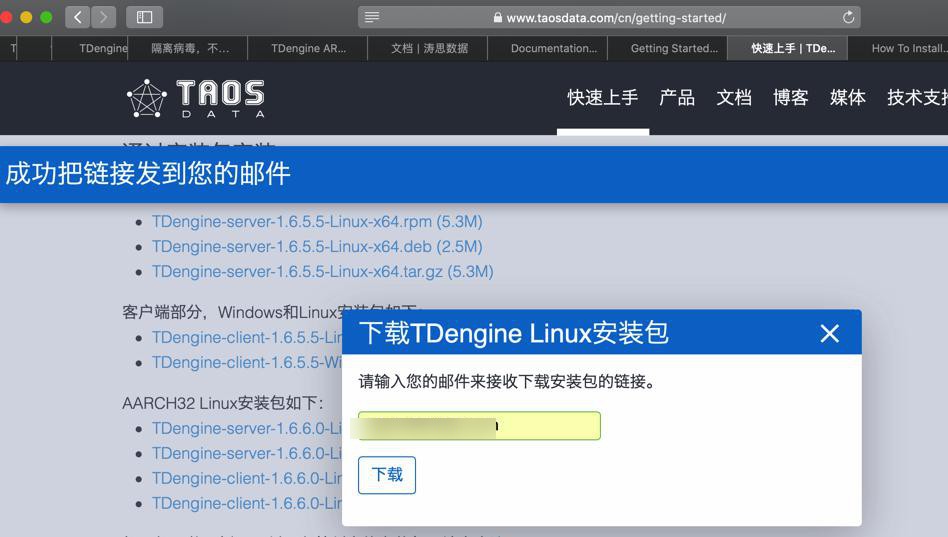Open 技术支持 in the site navigation
This screenshot has width=948, height=537.
point(917,97)
